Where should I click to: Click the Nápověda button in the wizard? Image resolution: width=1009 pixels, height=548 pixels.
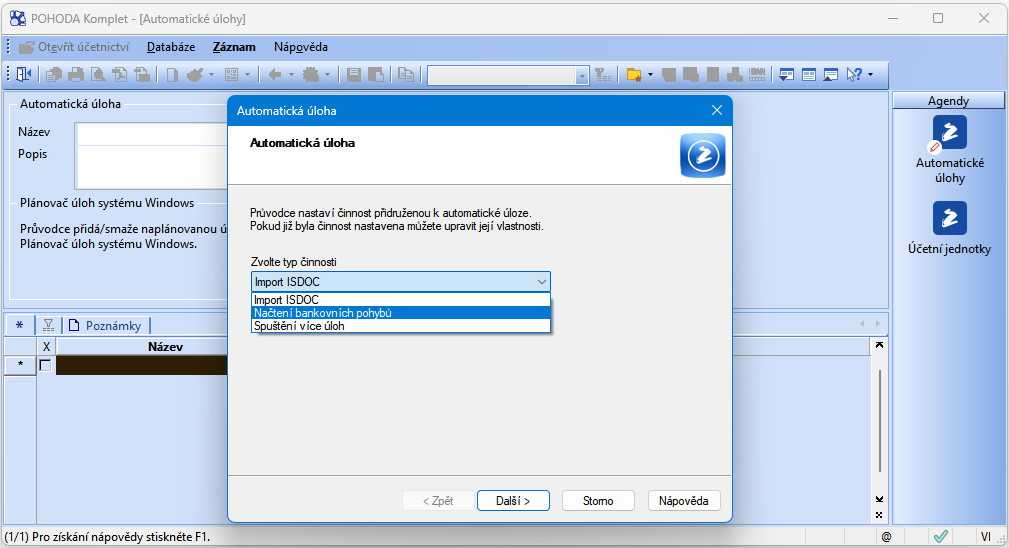pyautogui.click(x=684, y=501)
